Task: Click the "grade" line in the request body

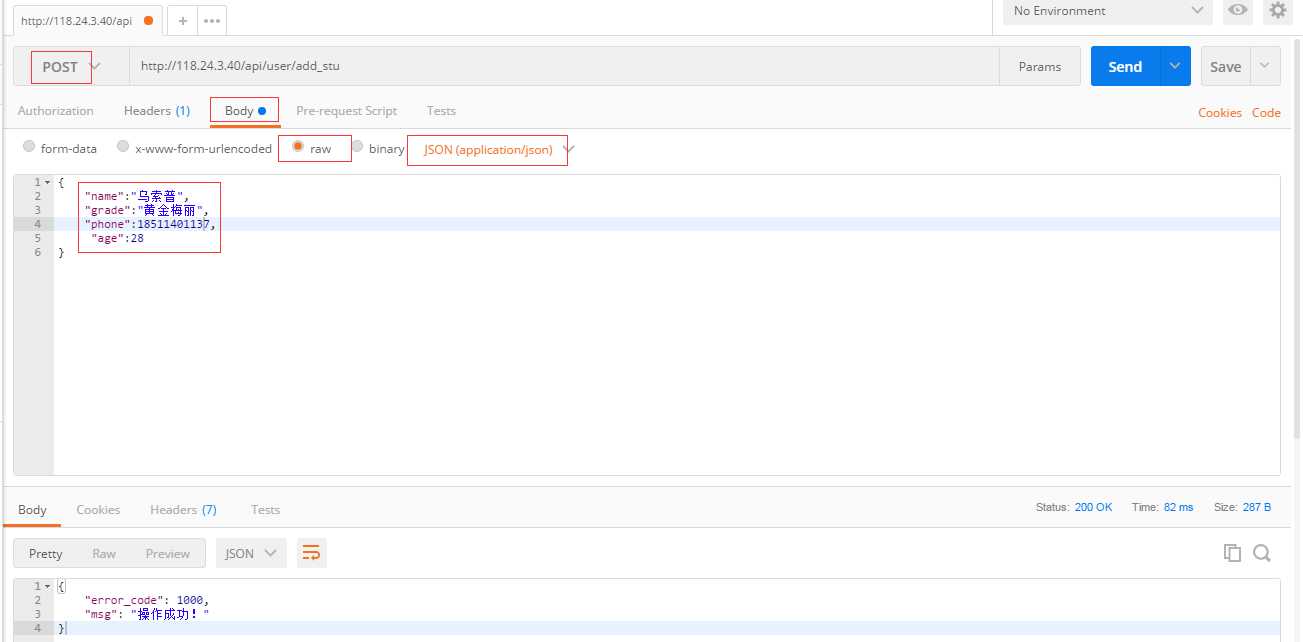Action: (147, 210)
